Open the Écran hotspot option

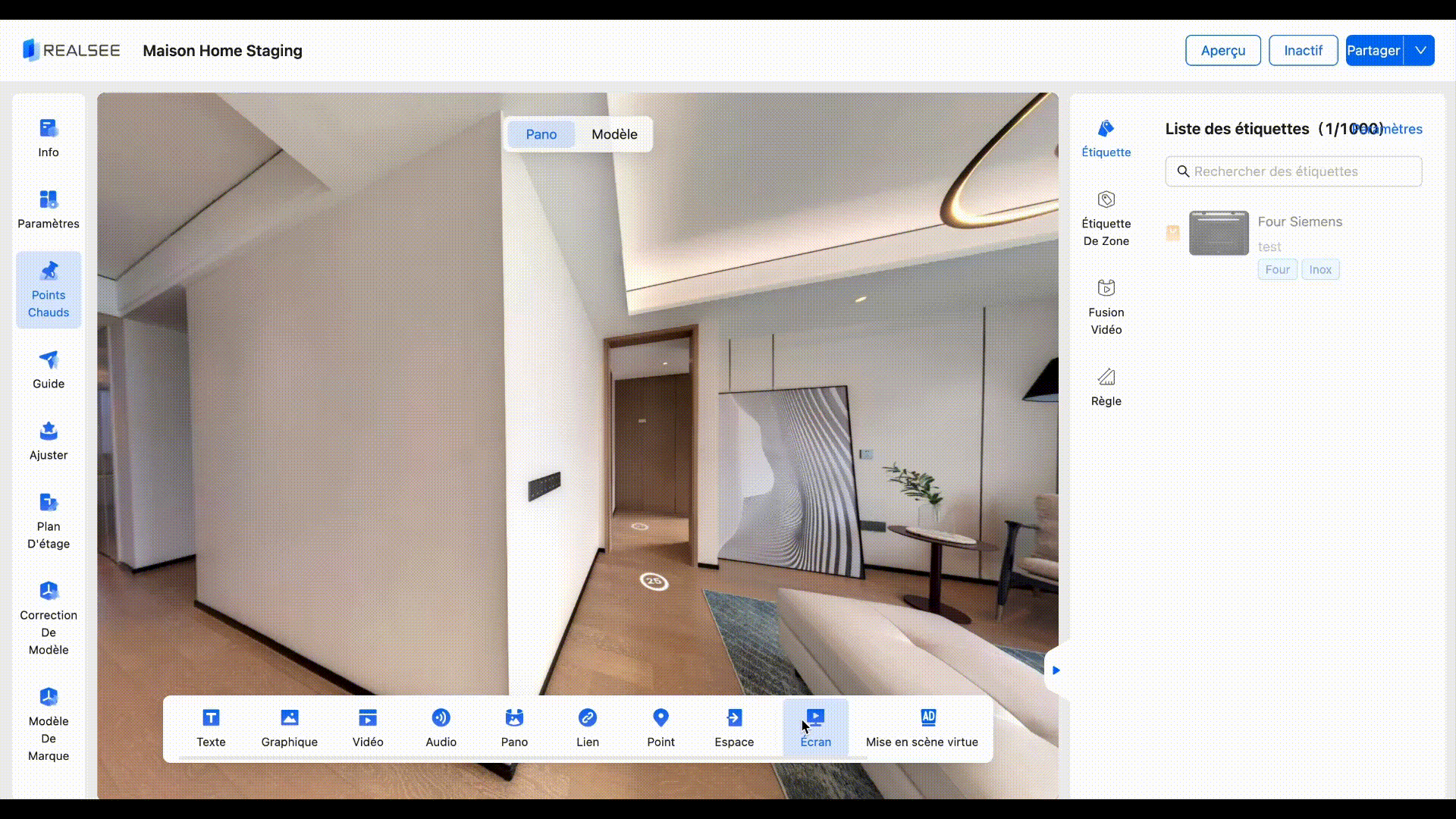[815, 728]
